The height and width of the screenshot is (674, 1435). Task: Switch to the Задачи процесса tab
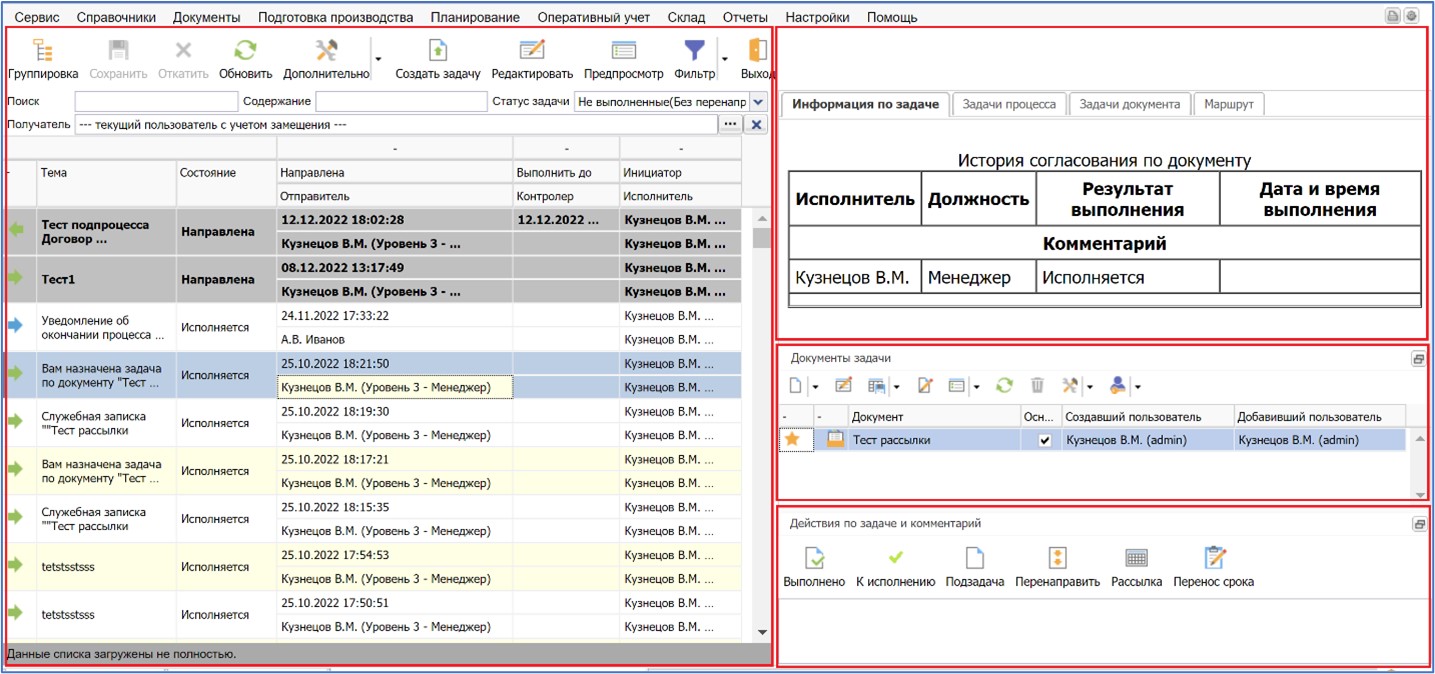[x=1009, y=104]
